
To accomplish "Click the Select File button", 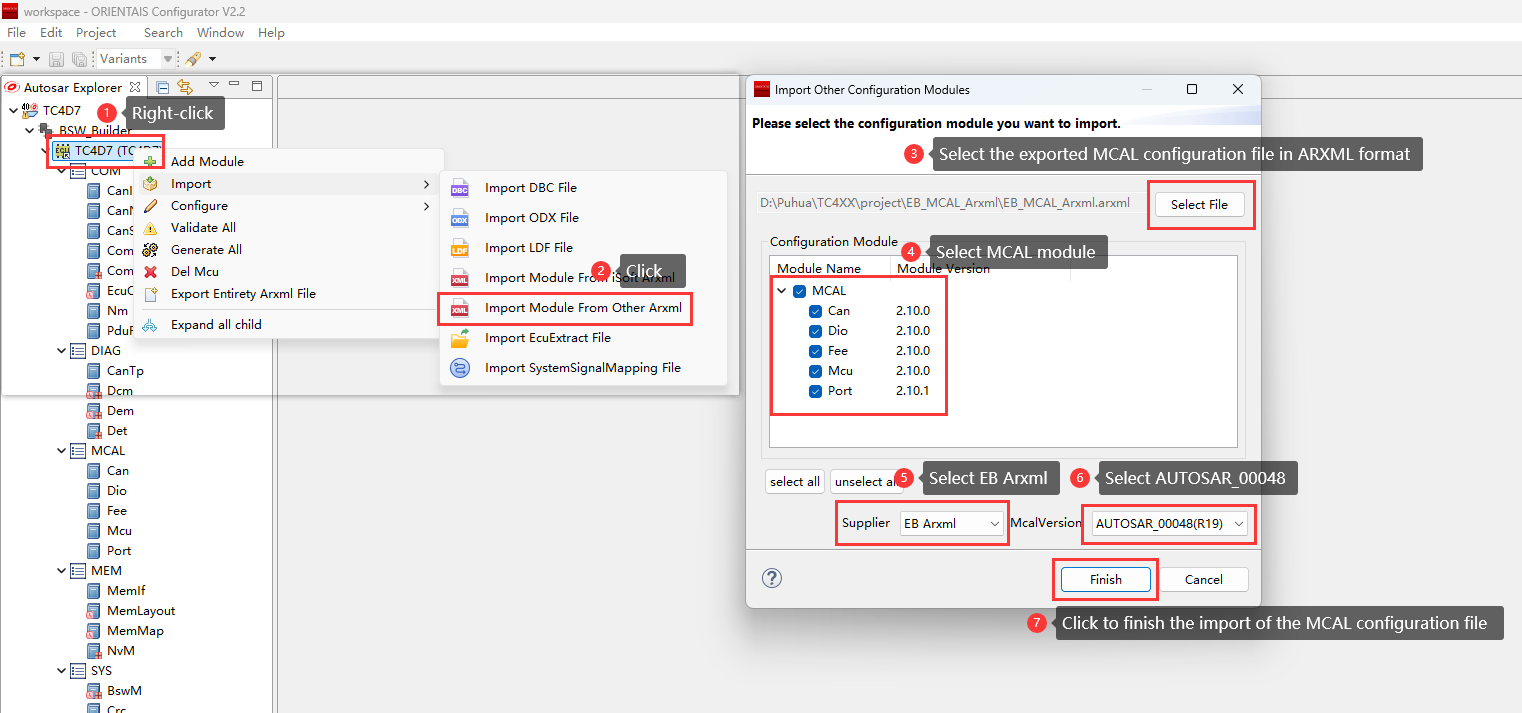I will (x=1199, y=204).
